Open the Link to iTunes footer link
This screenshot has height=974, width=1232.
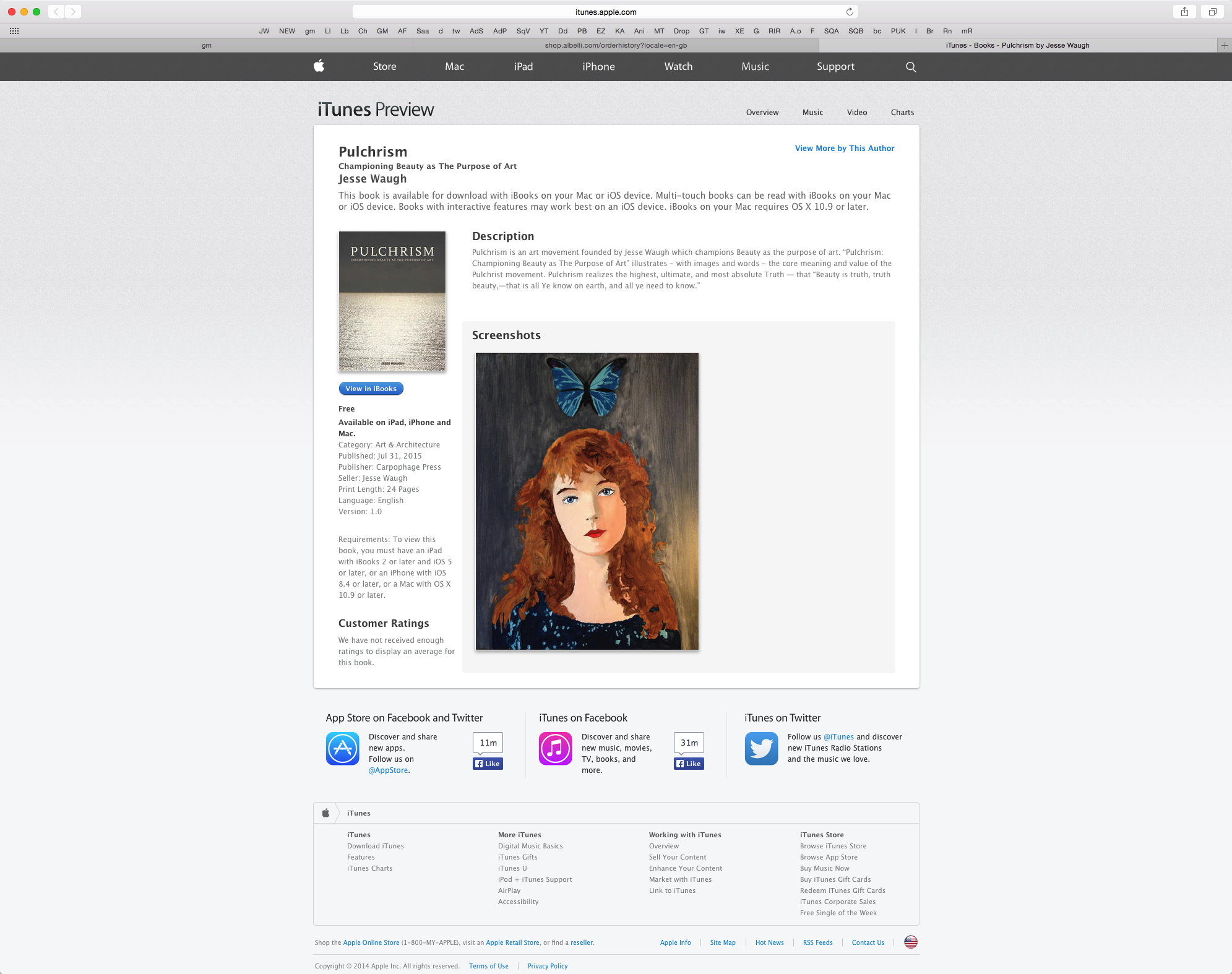(672, 891)
